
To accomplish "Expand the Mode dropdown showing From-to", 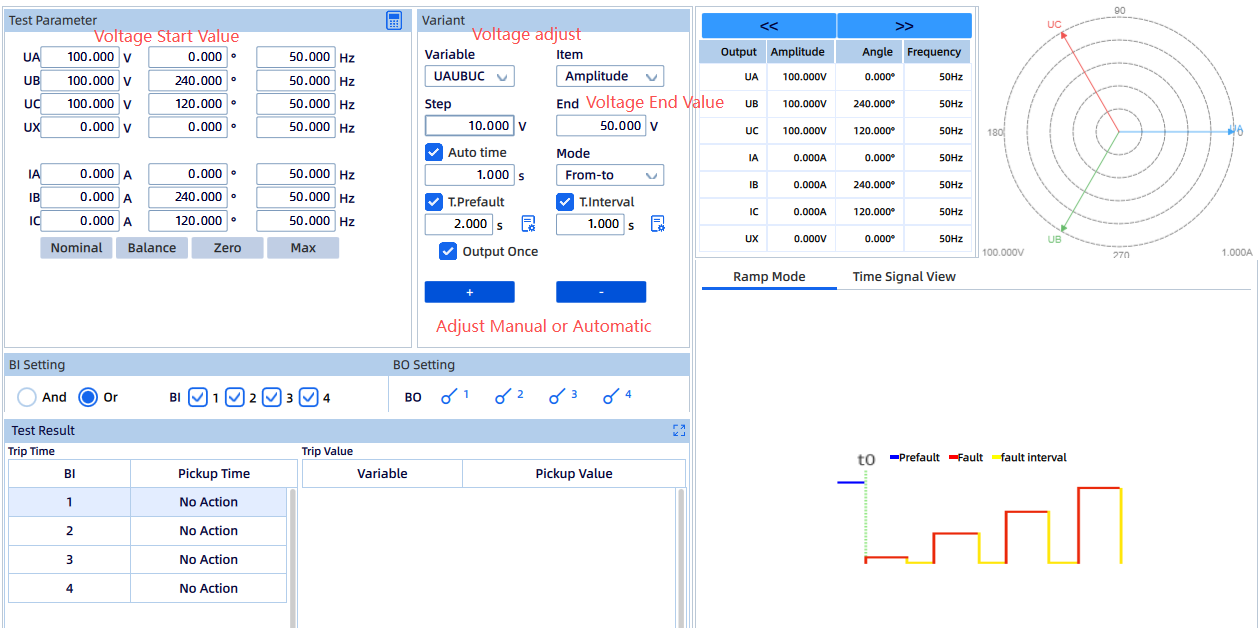I will pyautogui.click(x=609, y=175).
